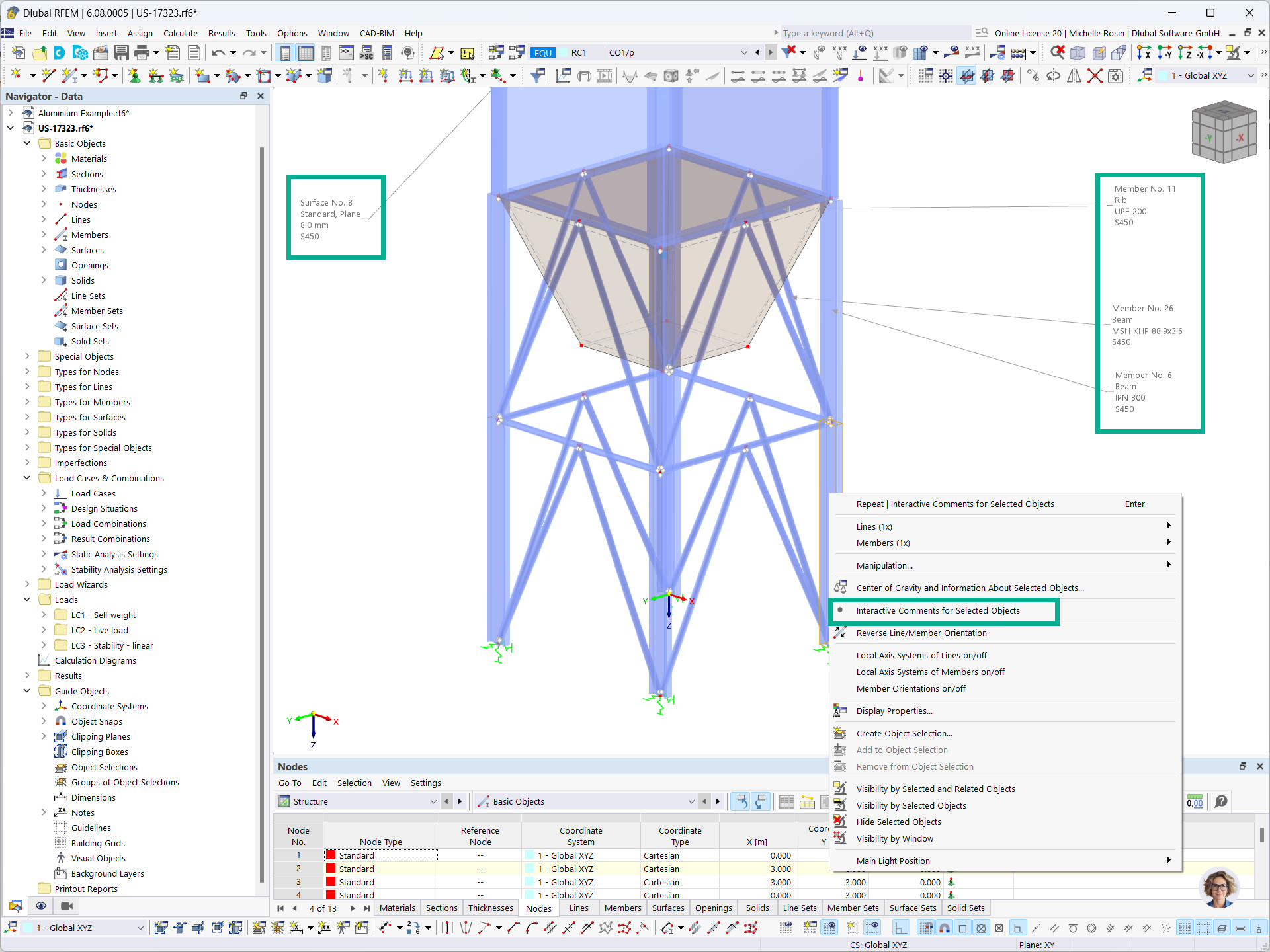
Task: Open the Calculate menu
Action: (180, 33)
